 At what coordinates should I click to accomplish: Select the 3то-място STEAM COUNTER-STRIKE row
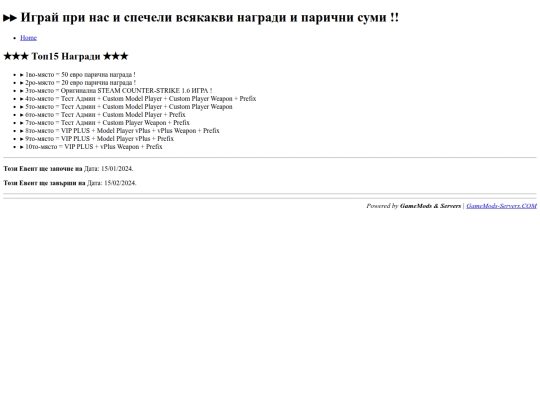click(x=116, y=91)
